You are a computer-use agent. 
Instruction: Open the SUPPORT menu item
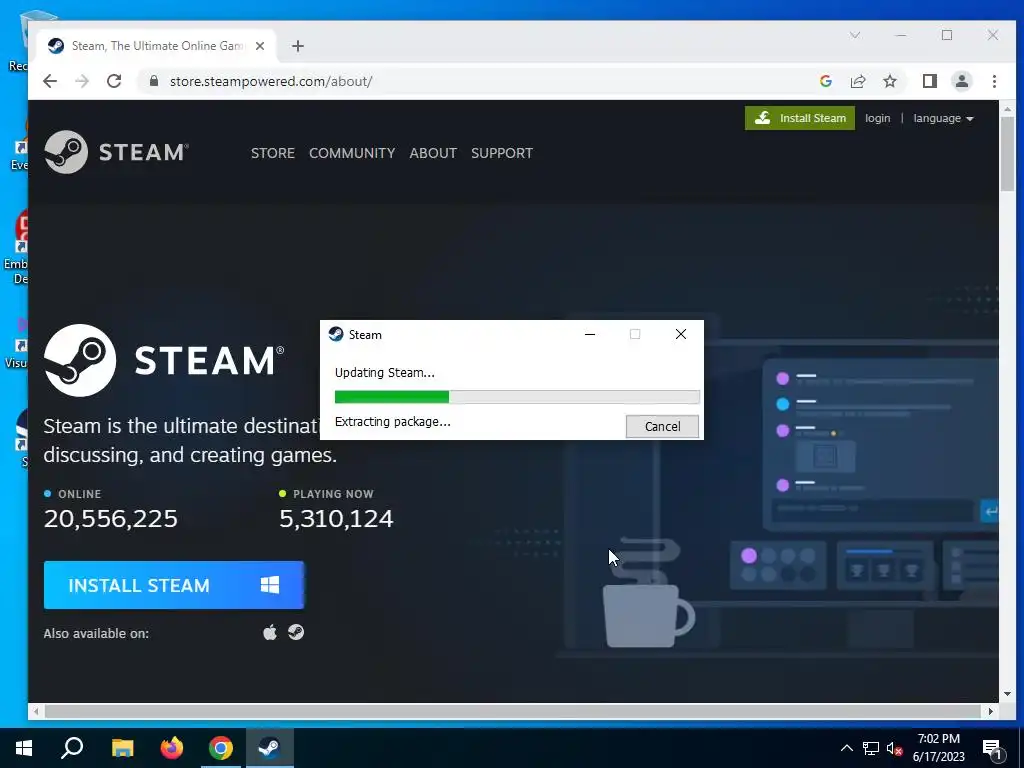(502, 153)
